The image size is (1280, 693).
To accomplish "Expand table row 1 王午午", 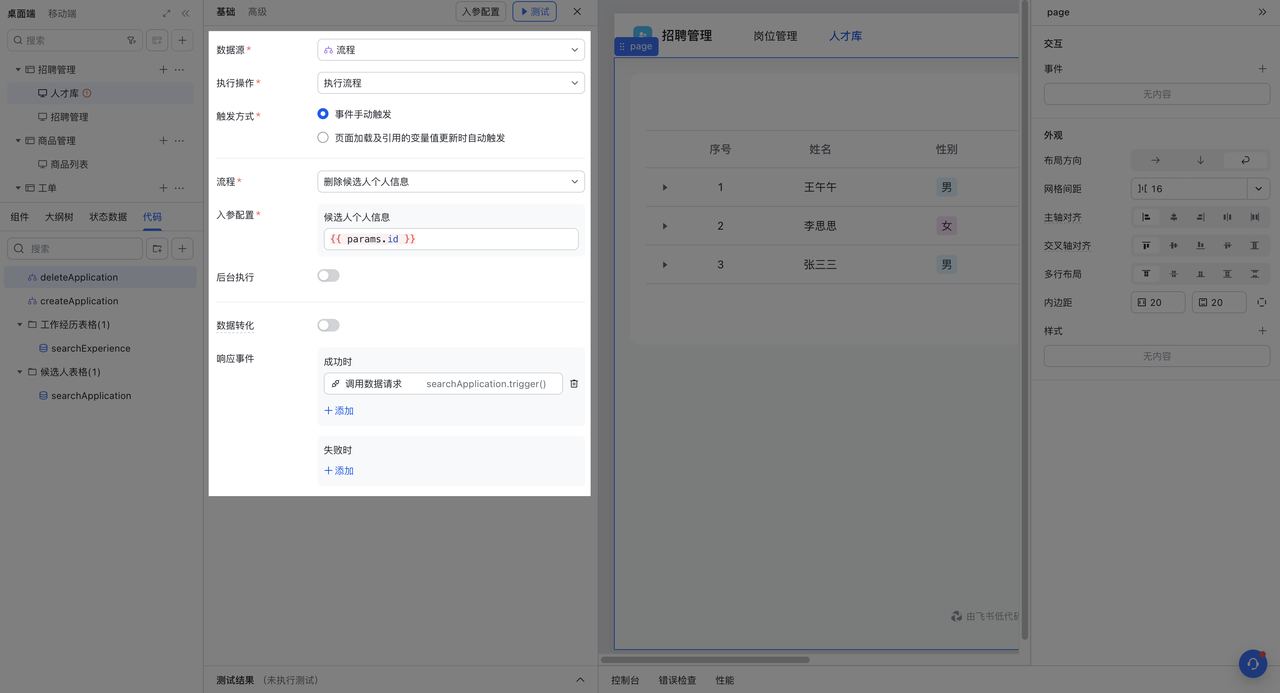I will tap(665, 188).
